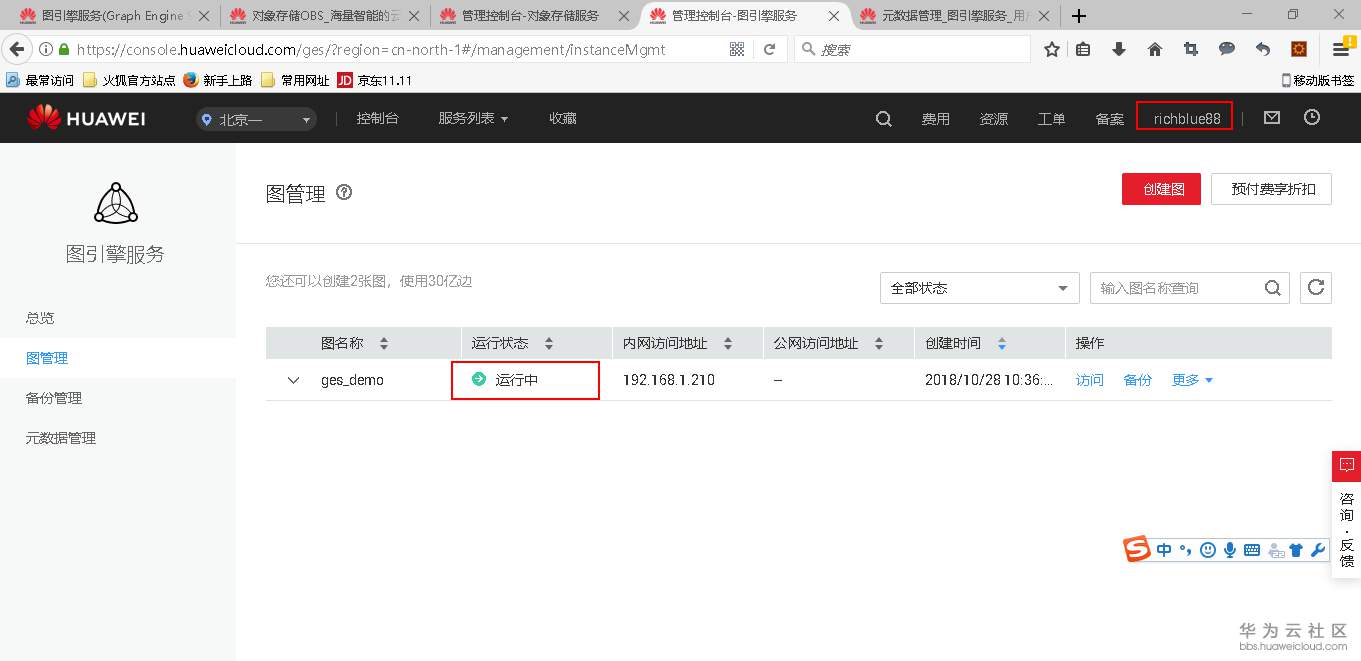This screenshot has height=661, width=1361.
Task: Click the 预付费享折扣 button
Action: [x=1271, y=188]
